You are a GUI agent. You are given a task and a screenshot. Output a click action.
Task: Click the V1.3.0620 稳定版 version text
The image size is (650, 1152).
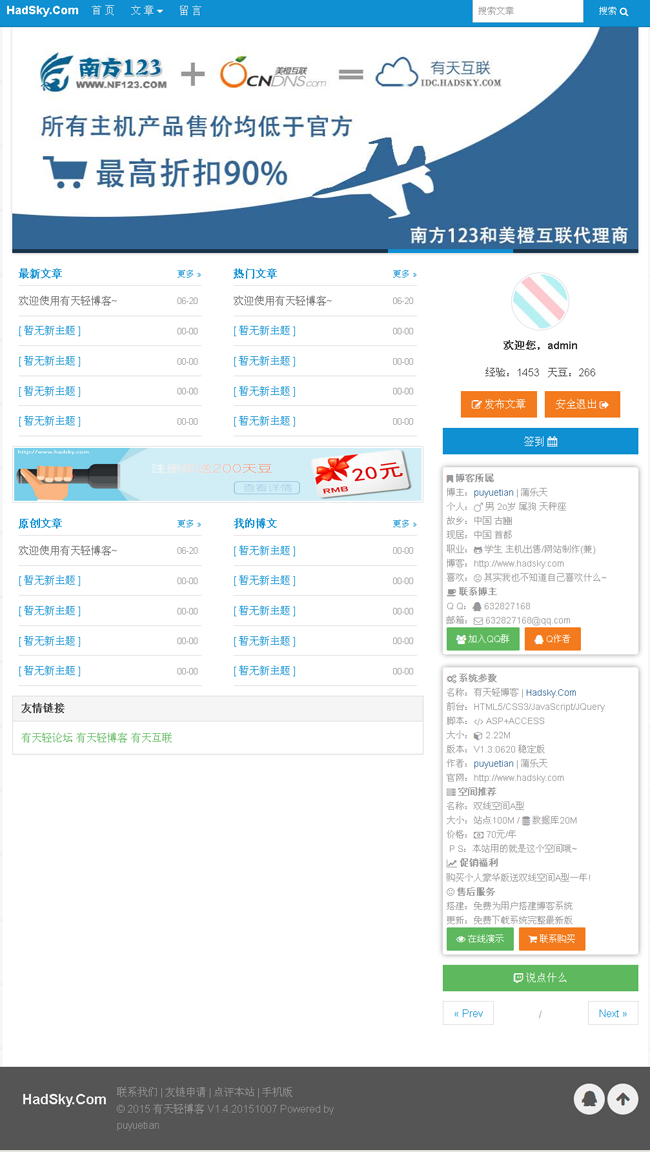509,749
